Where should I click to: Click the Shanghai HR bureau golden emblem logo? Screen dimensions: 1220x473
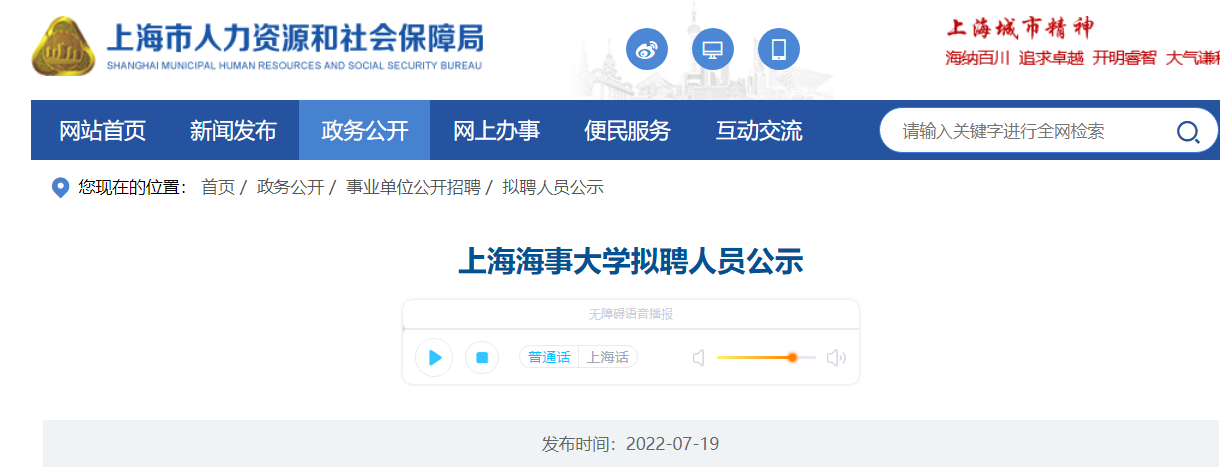(x=63, y=47)
